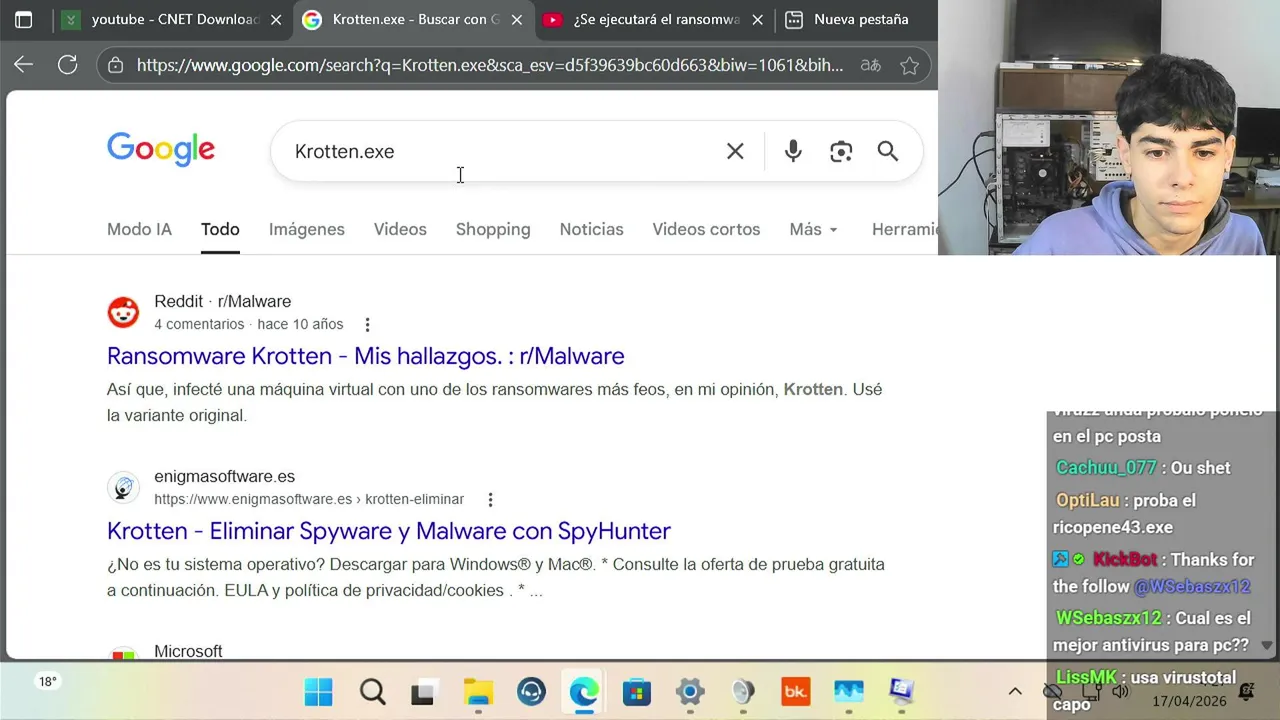This screenshot has height=720, width=1280.
Task: Click the enigmasoftware.es › krotten-eliminar URL
Action: pyautogui.click(x=309, y=499)
